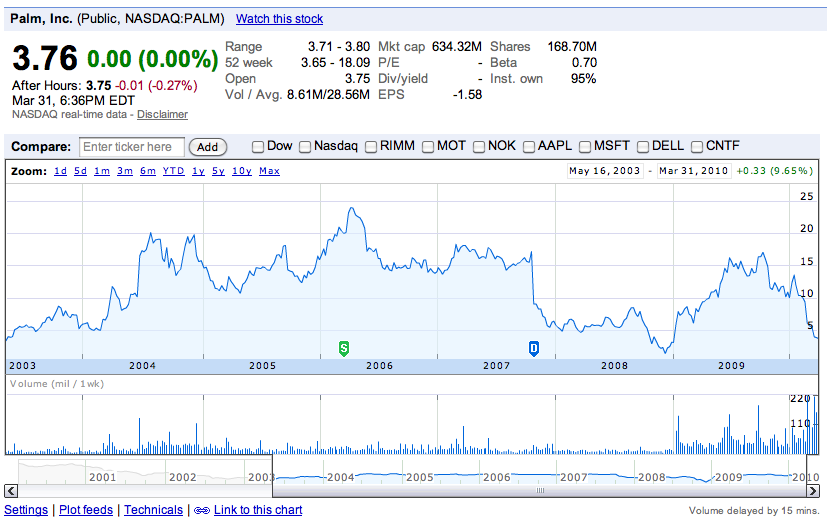This screenshot has width=827, height=523.
Task: Click the Mar 31, 2010 end date field
Action: click(x=694, y=171)
